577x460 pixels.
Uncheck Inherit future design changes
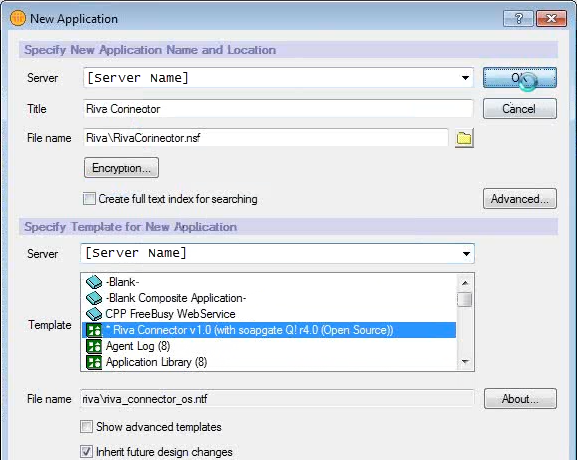click(x=86, y=452)
